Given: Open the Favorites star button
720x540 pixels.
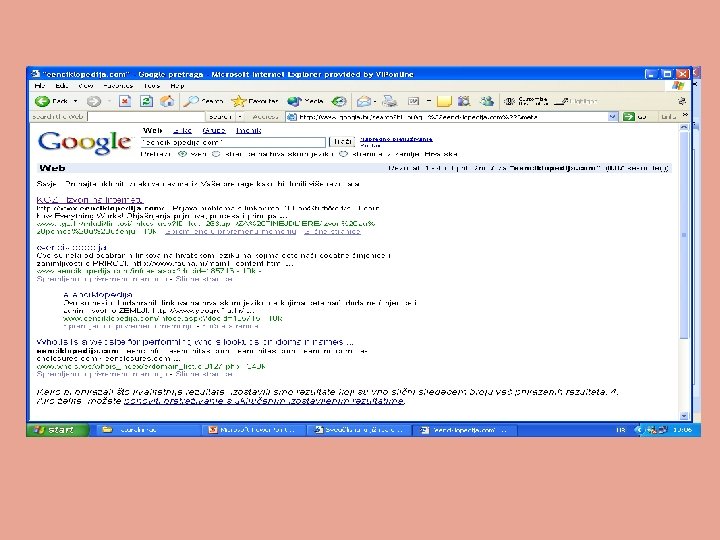Looking at the screenshot, I should (255, 101).
